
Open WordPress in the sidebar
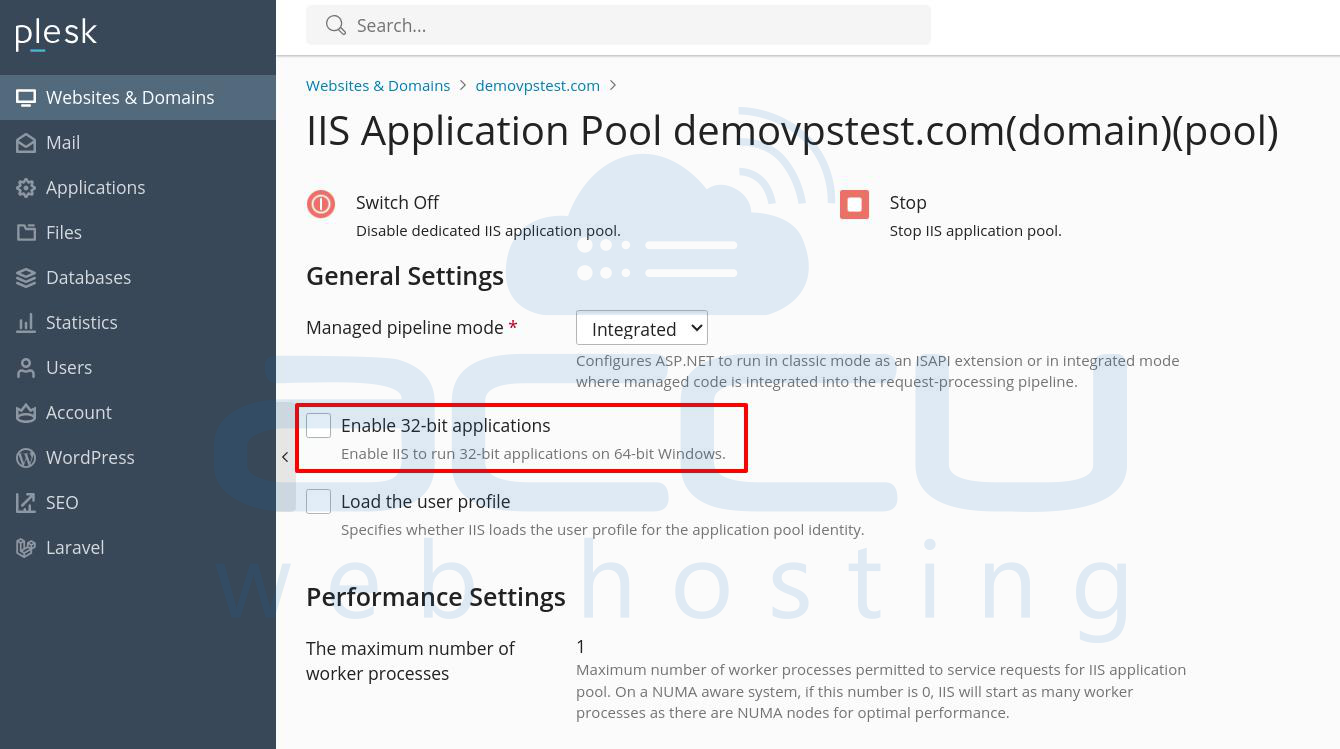[138, 458]
